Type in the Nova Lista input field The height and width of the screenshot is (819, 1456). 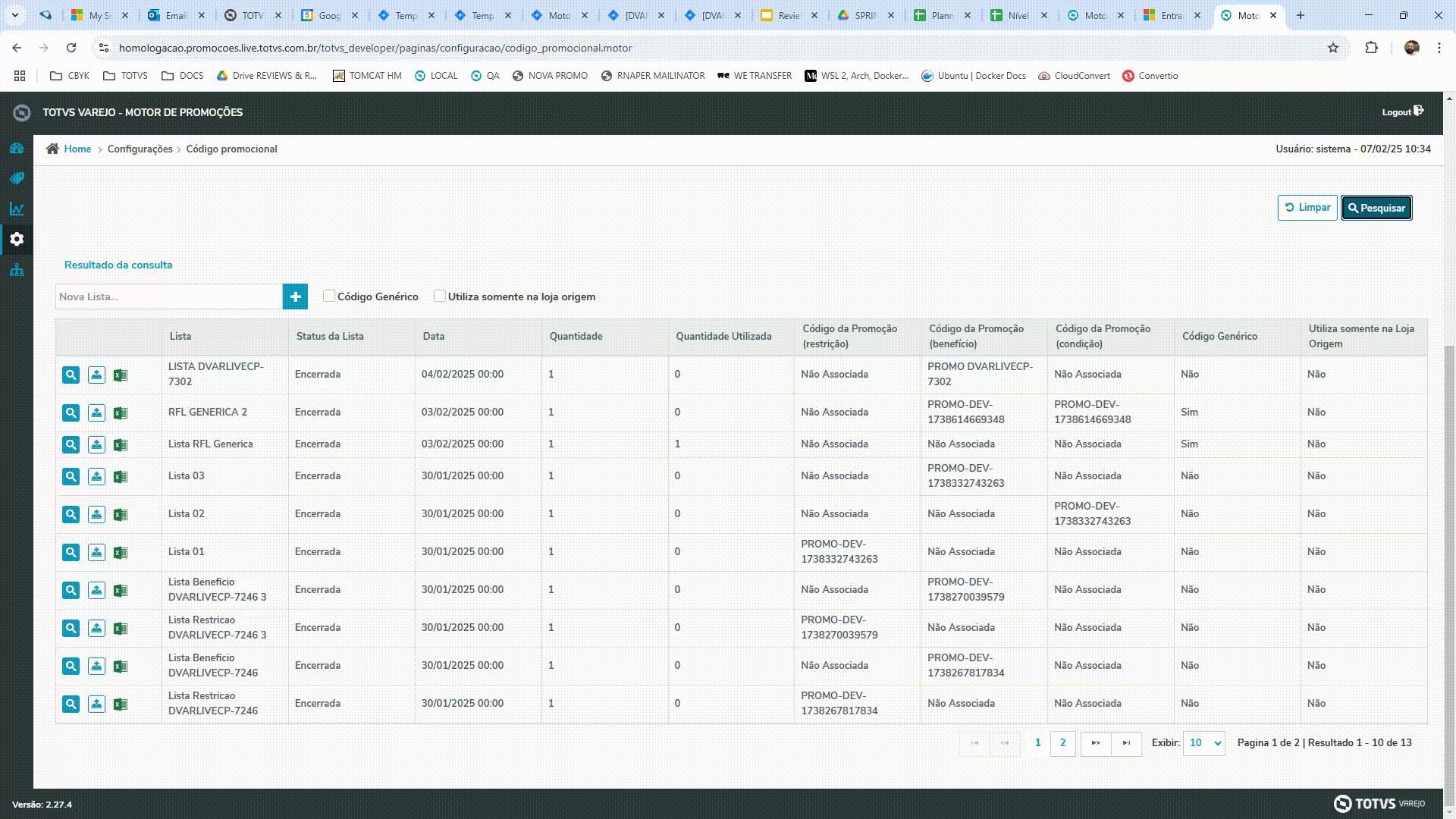[x=168, y=297]
